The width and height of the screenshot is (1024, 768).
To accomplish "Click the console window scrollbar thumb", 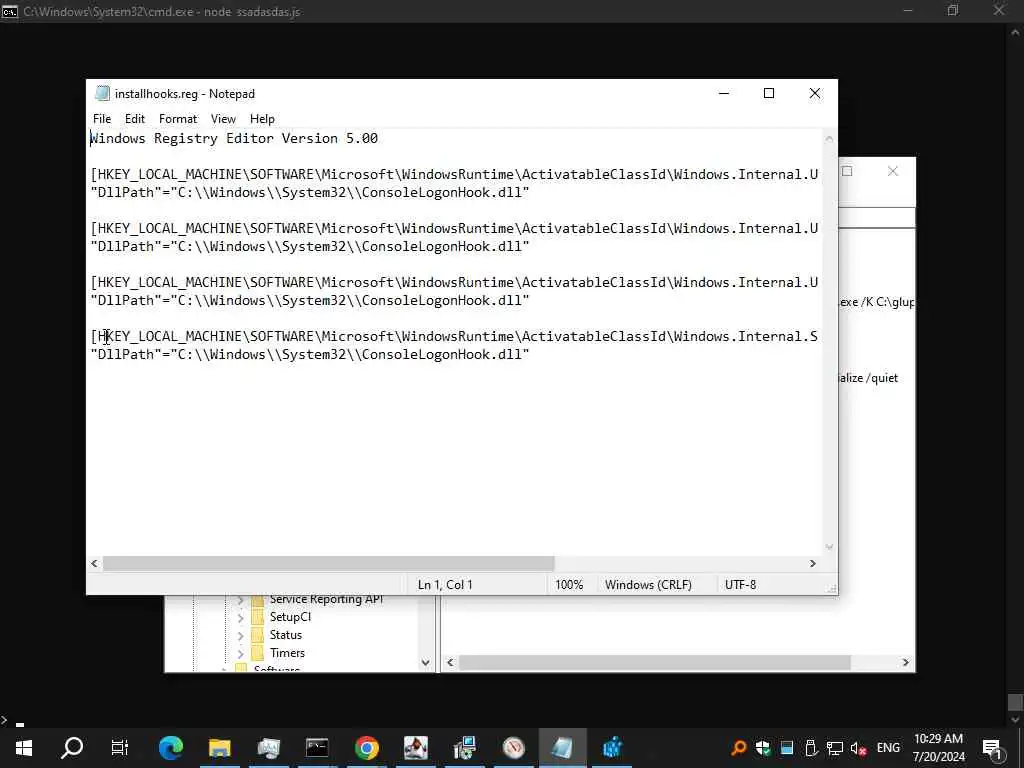I will click(1015, 703).
